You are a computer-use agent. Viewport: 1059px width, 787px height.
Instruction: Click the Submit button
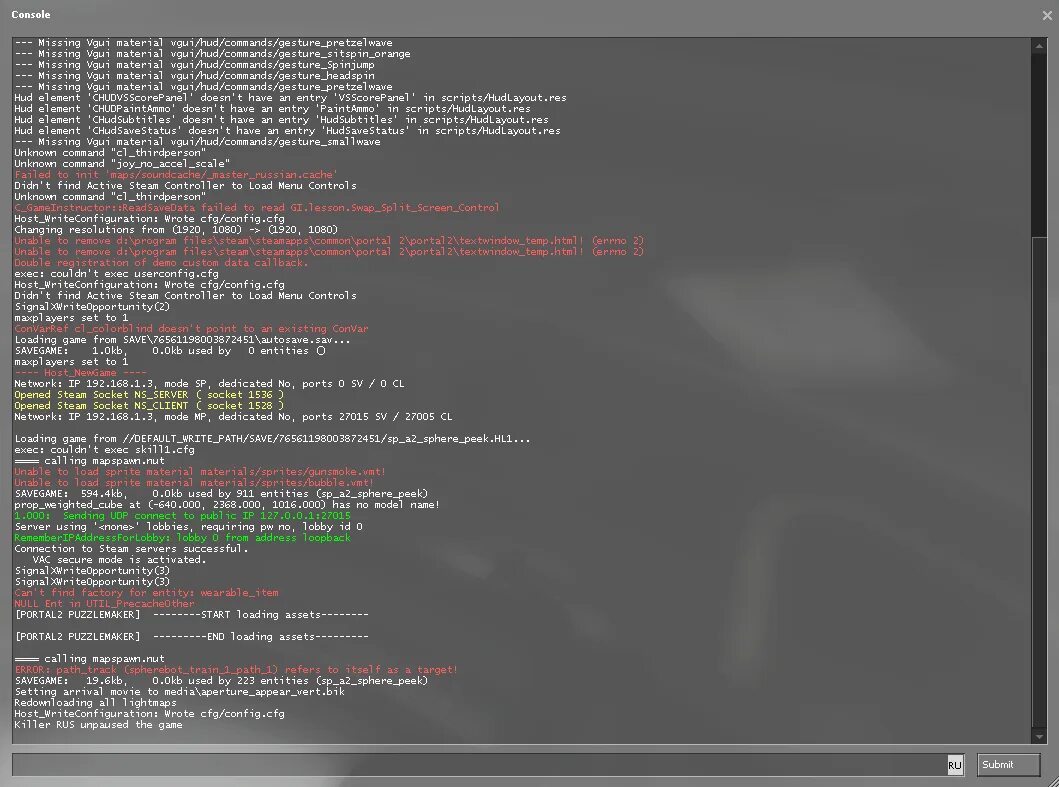click(1008, 765)
